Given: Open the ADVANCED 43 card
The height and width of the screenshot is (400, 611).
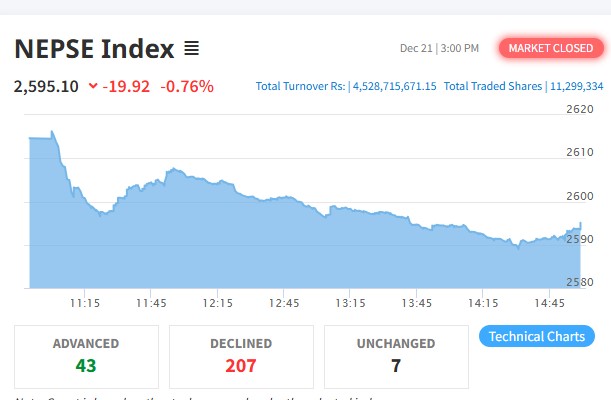Looking at the screenshot, I should point(86,355).
